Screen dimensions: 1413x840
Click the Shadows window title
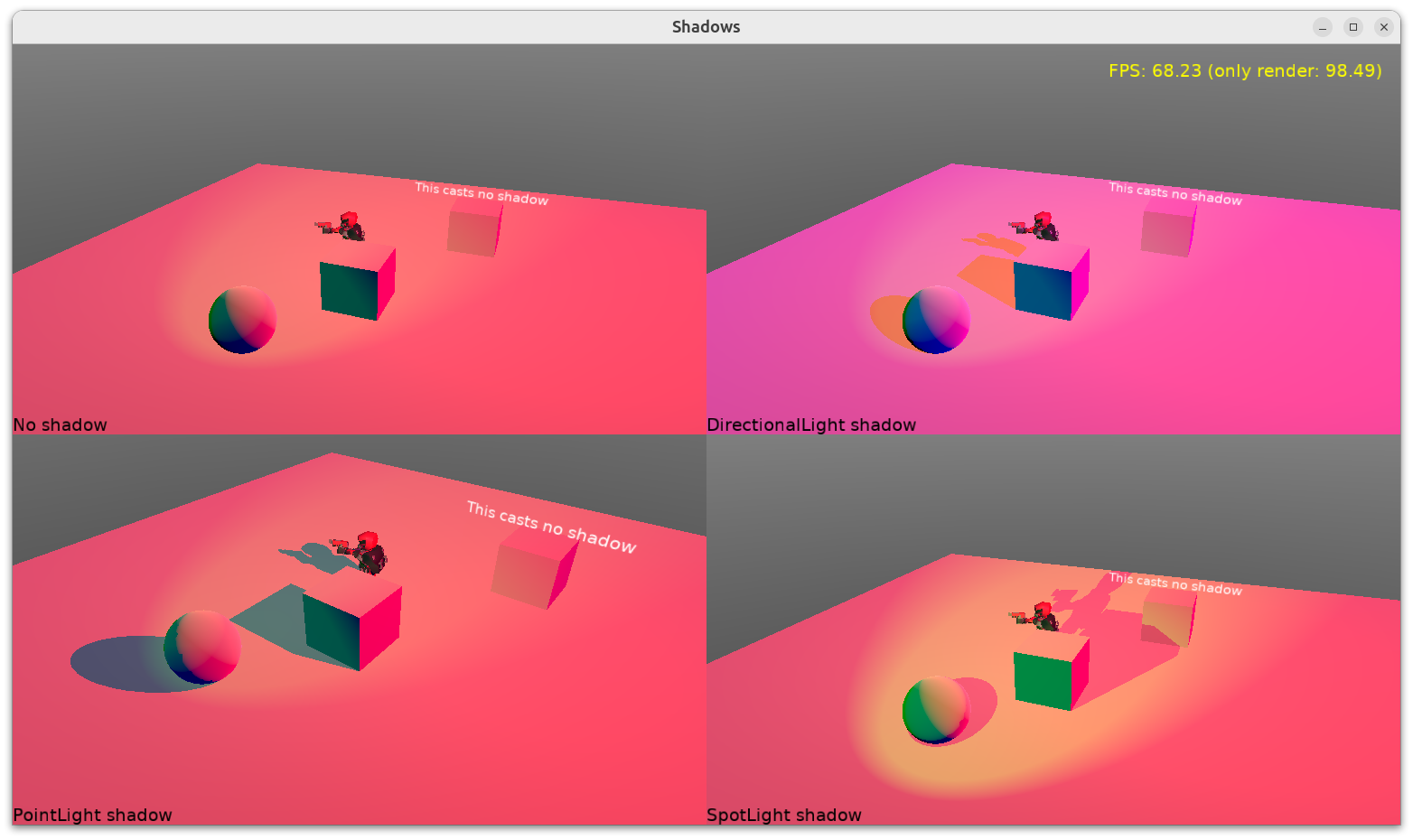tap(706, 27)
